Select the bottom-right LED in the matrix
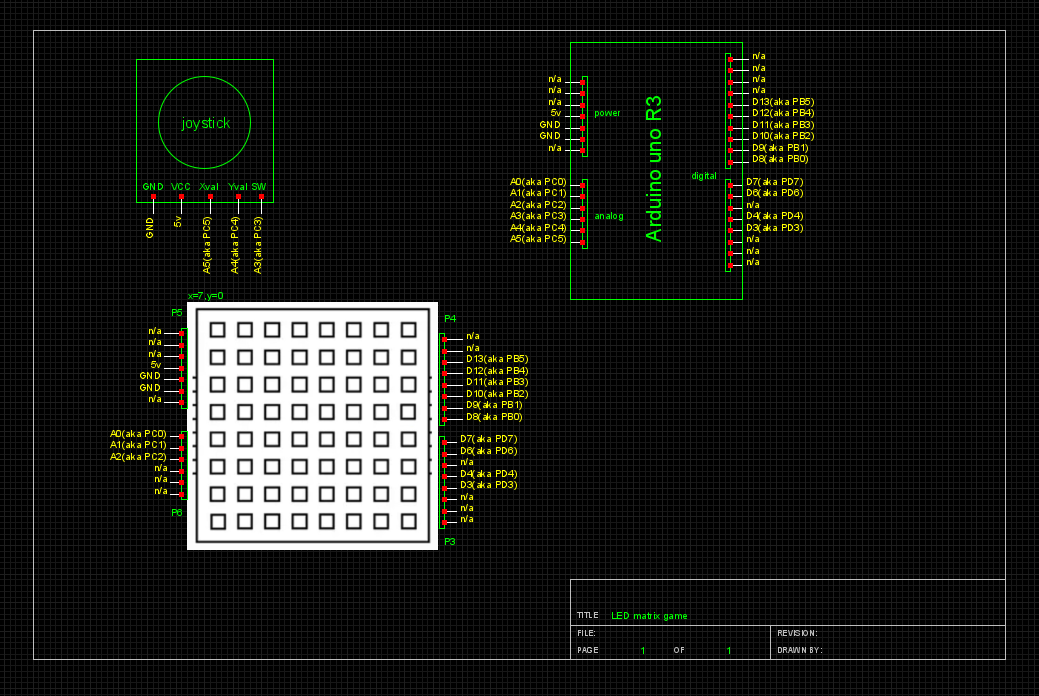 [x=408, y=521]
